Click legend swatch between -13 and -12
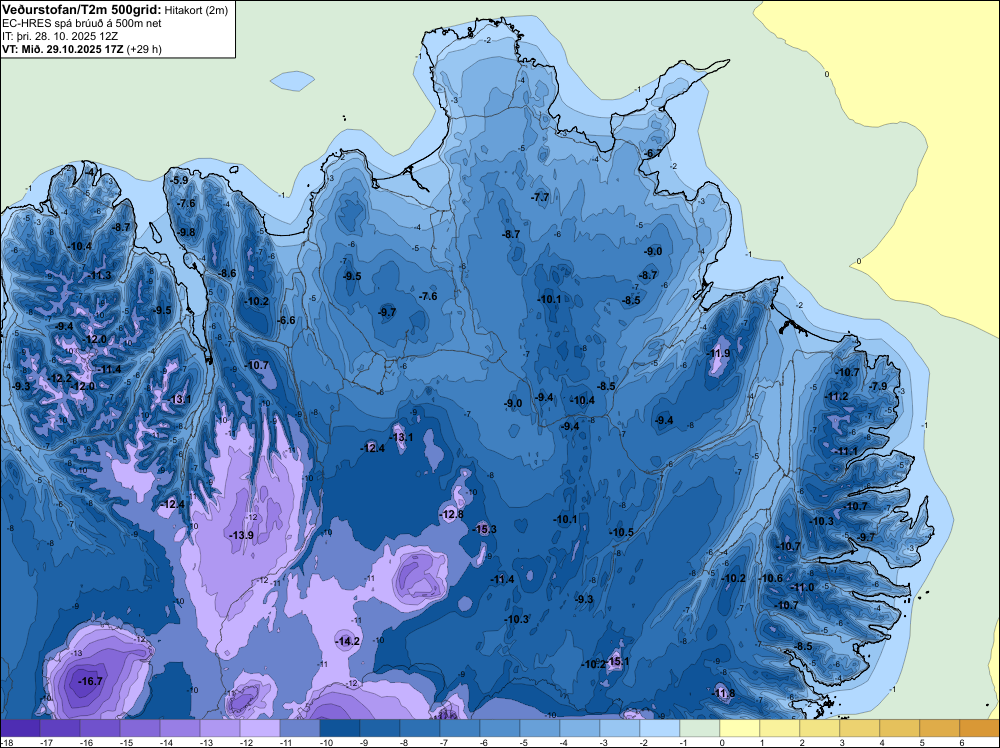 [220, 728]
